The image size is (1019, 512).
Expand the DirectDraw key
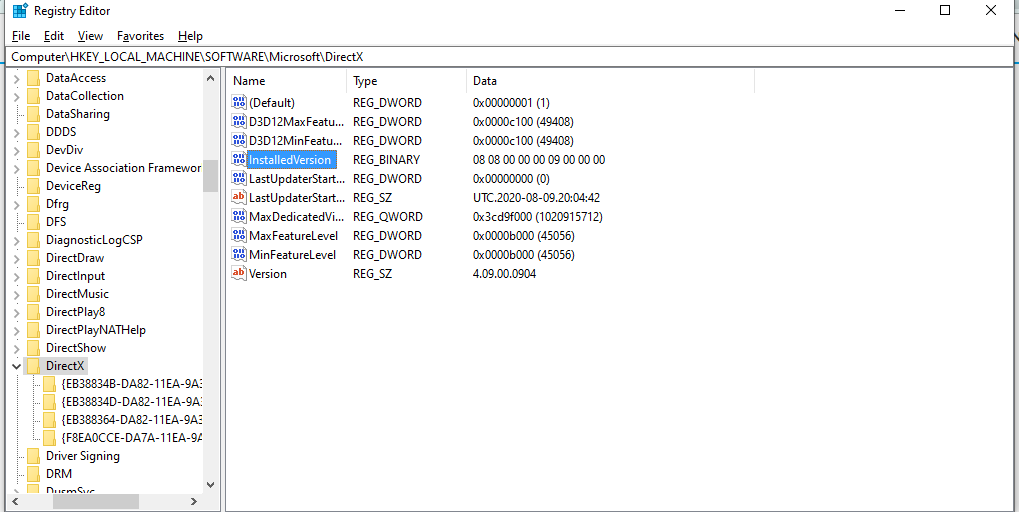[x=17, y=258]
